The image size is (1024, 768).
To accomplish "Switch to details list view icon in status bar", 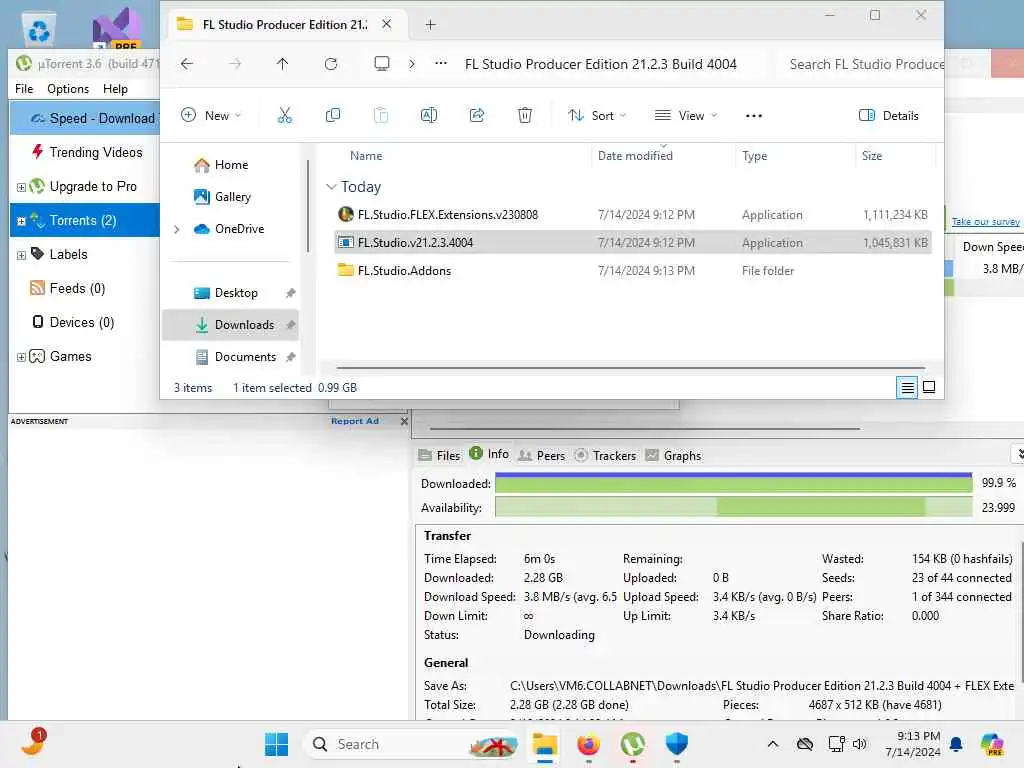I will 907,388.
